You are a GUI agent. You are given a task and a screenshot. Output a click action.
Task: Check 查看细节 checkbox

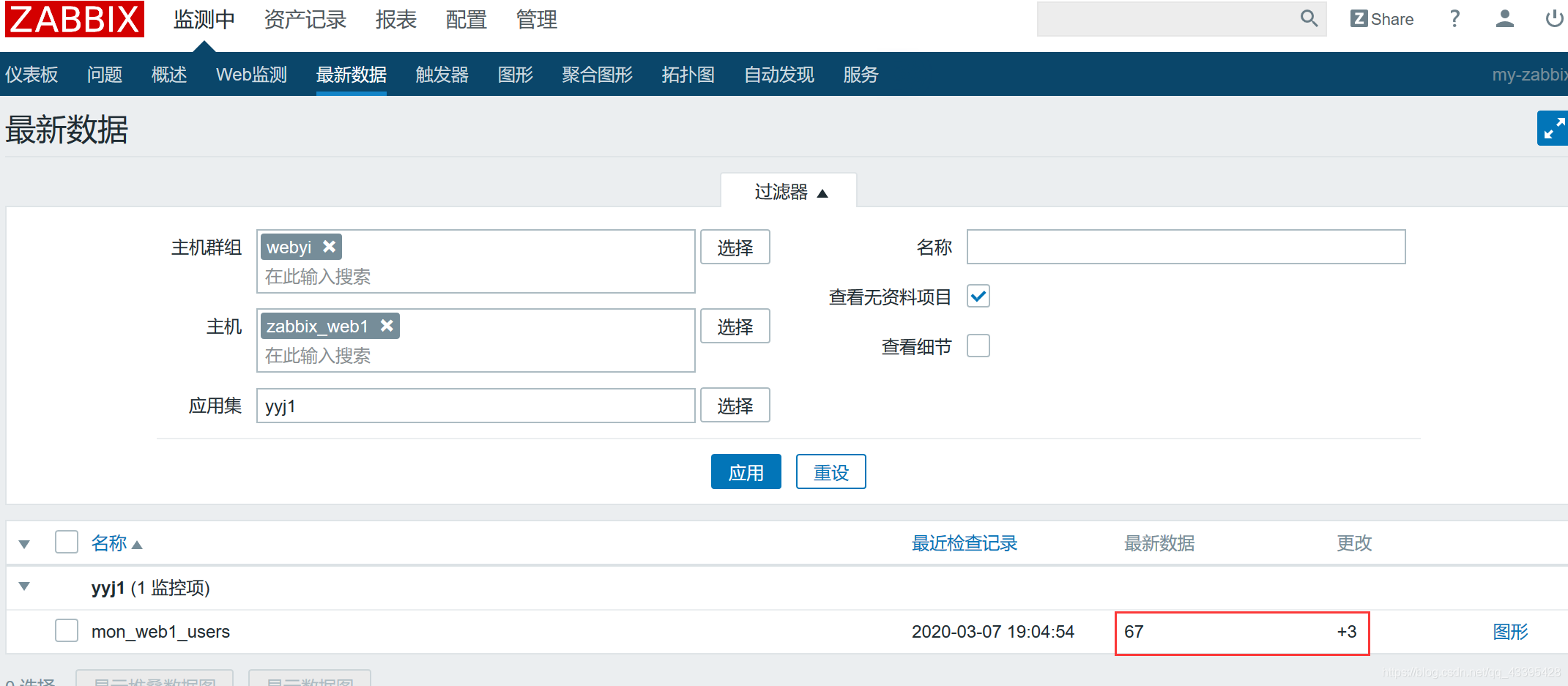978,346
